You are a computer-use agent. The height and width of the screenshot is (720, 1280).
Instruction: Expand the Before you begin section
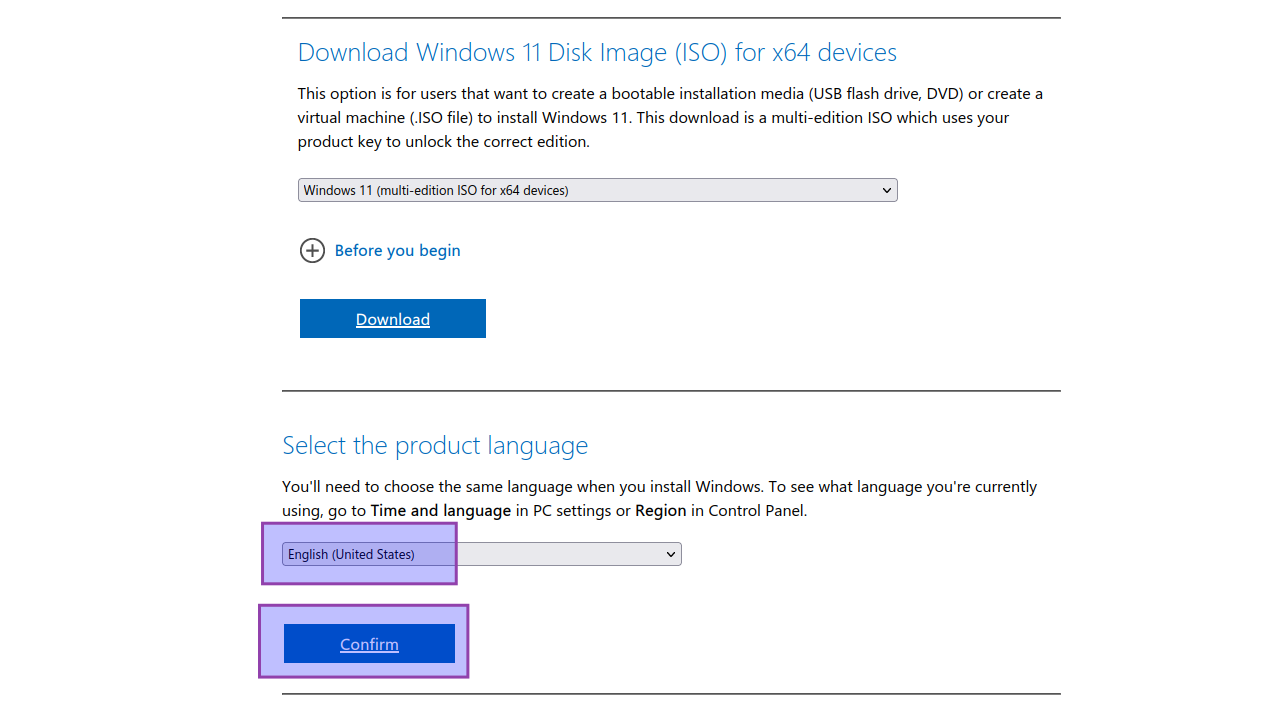[397, 250]
